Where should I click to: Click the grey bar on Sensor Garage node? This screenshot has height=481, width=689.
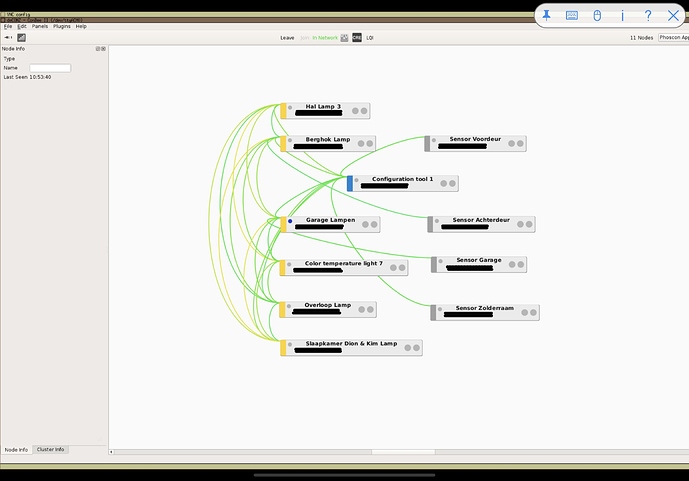click(x=434, y=264)
